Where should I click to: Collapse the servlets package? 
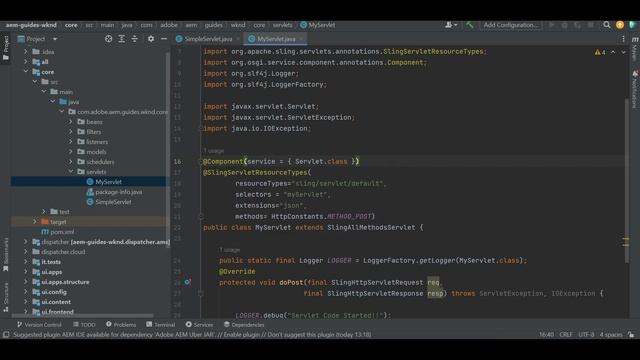71,172
